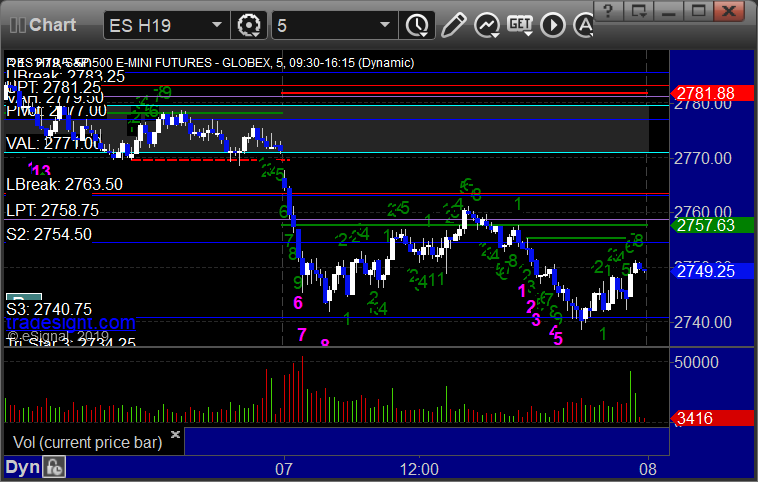Click the Dyn scaling label
Viewport: 758px width, 482px height.
point(22,467)
